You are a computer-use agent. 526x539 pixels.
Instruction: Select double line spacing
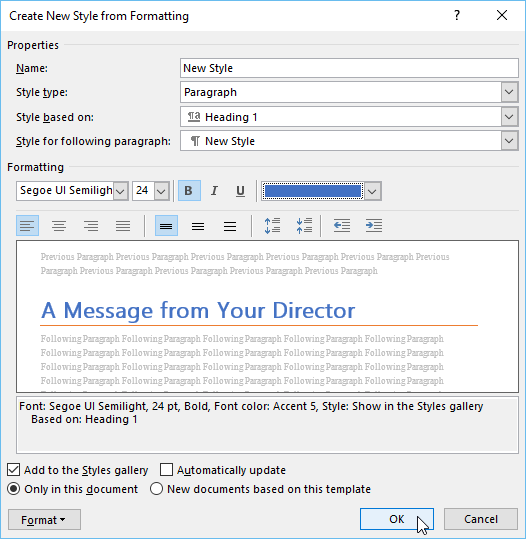[230, 226]
